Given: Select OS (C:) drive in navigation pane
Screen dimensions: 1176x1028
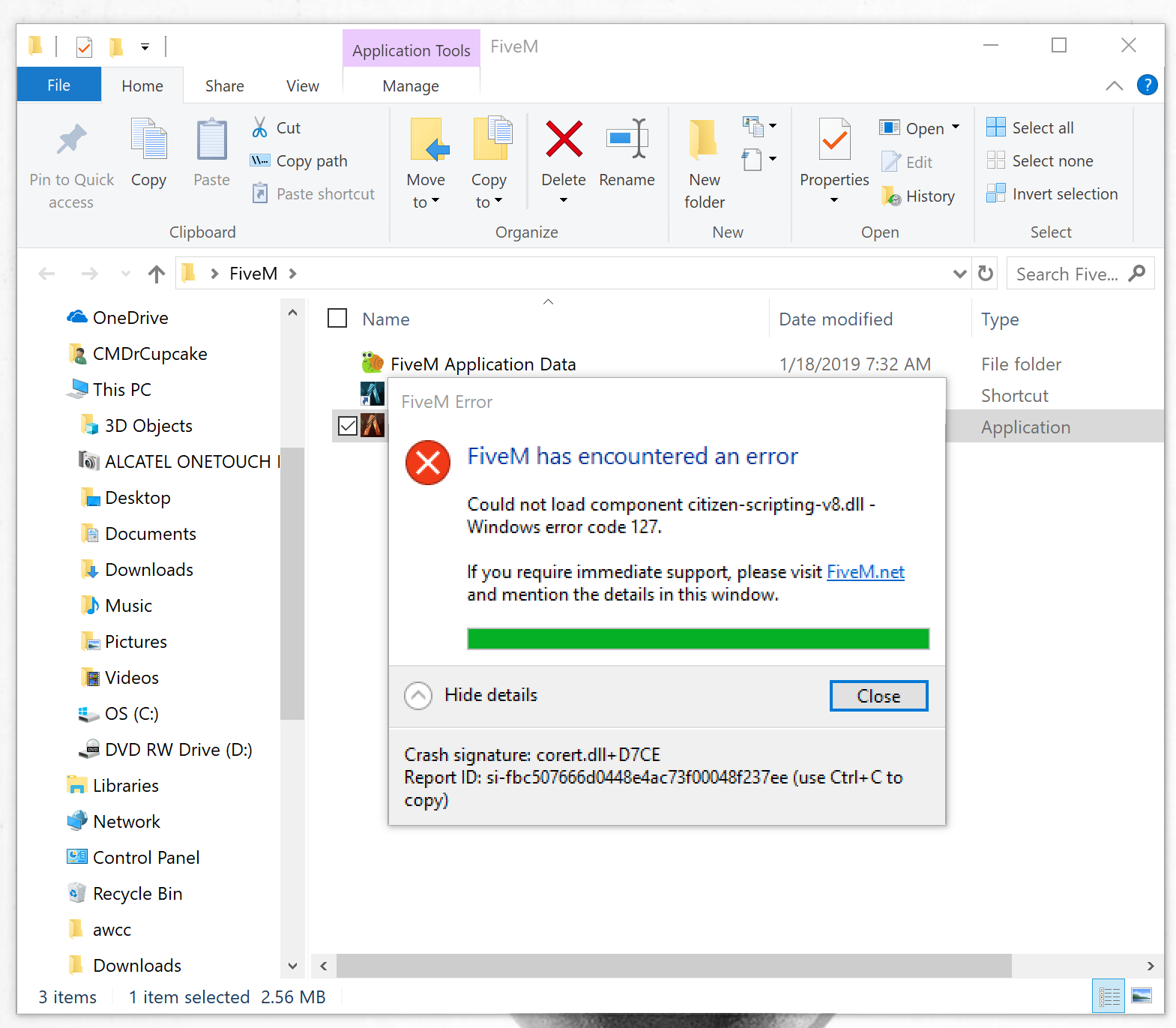Looking at the screenshot, I should tap(131, 713).
